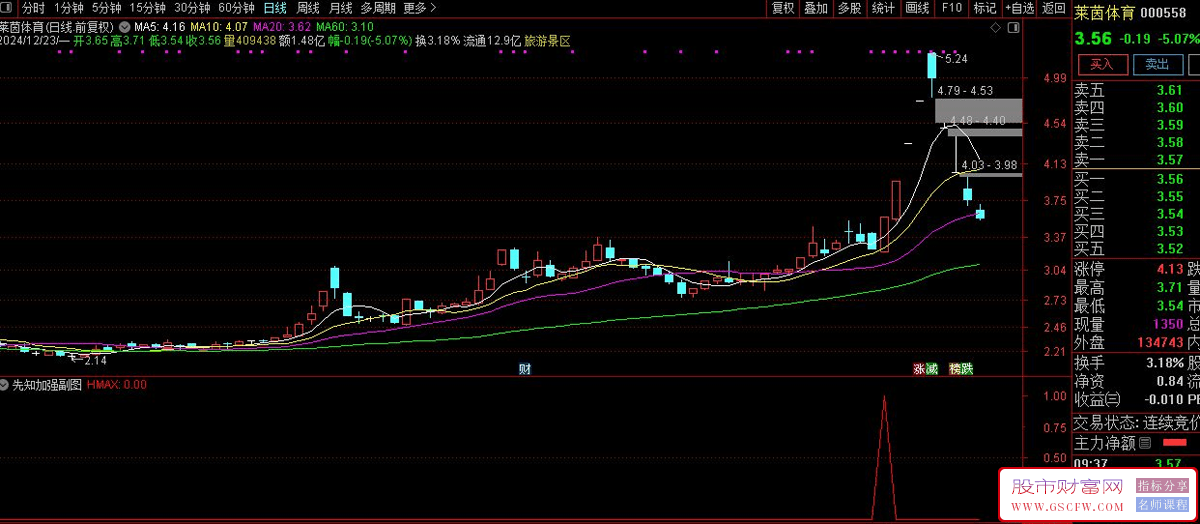
Task: Click the 4.79 - 4.53 gap box
Action: (979, 110)
